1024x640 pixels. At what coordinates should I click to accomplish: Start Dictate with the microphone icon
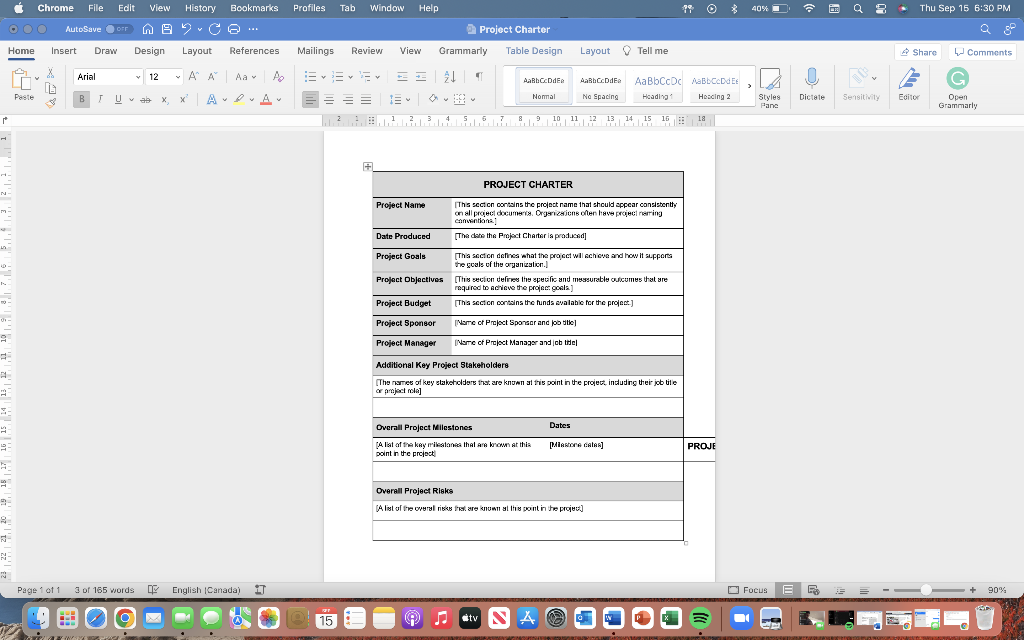812,84
